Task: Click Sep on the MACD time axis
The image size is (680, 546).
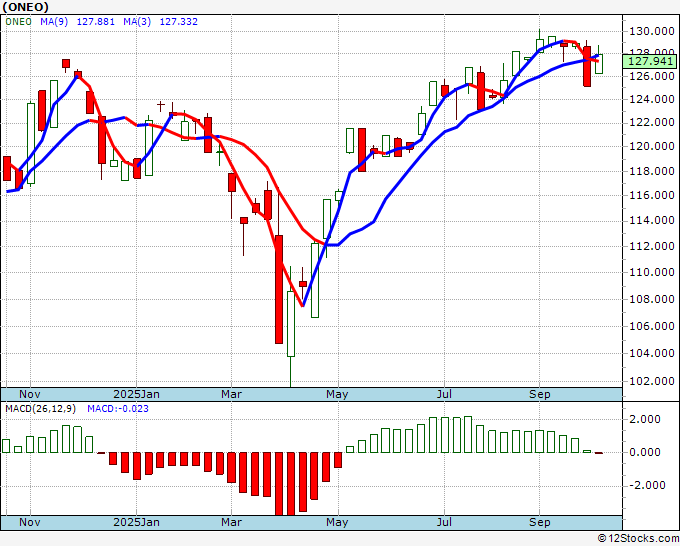Action: click(539, 522)
